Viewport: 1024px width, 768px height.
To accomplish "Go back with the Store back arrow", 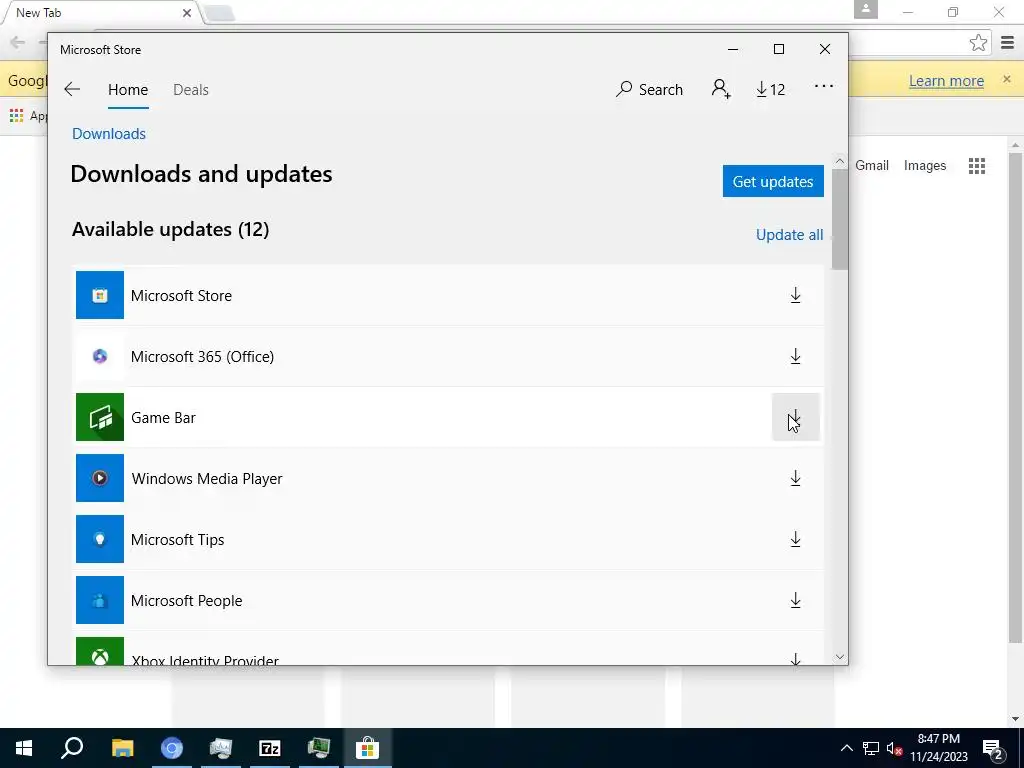I will [72, 89].
